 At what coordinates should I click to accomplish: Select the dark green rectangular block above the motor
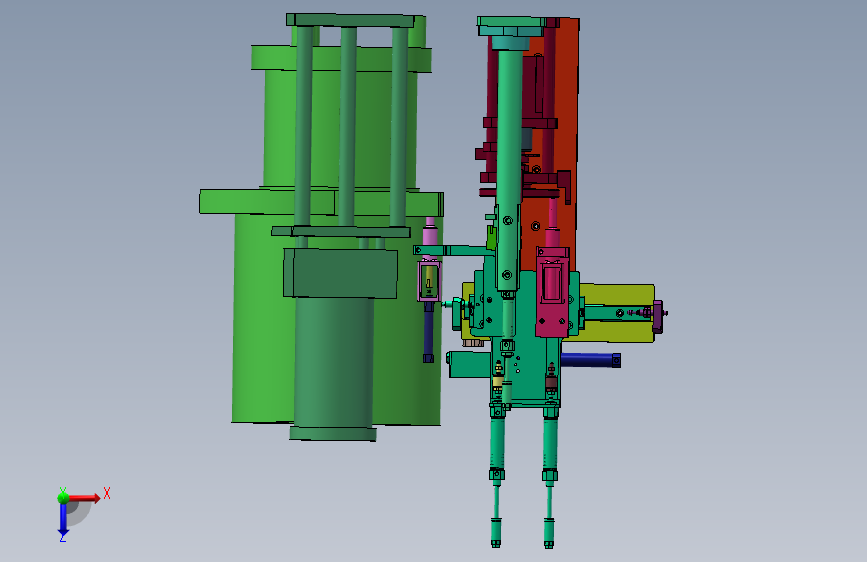(340, 273)
